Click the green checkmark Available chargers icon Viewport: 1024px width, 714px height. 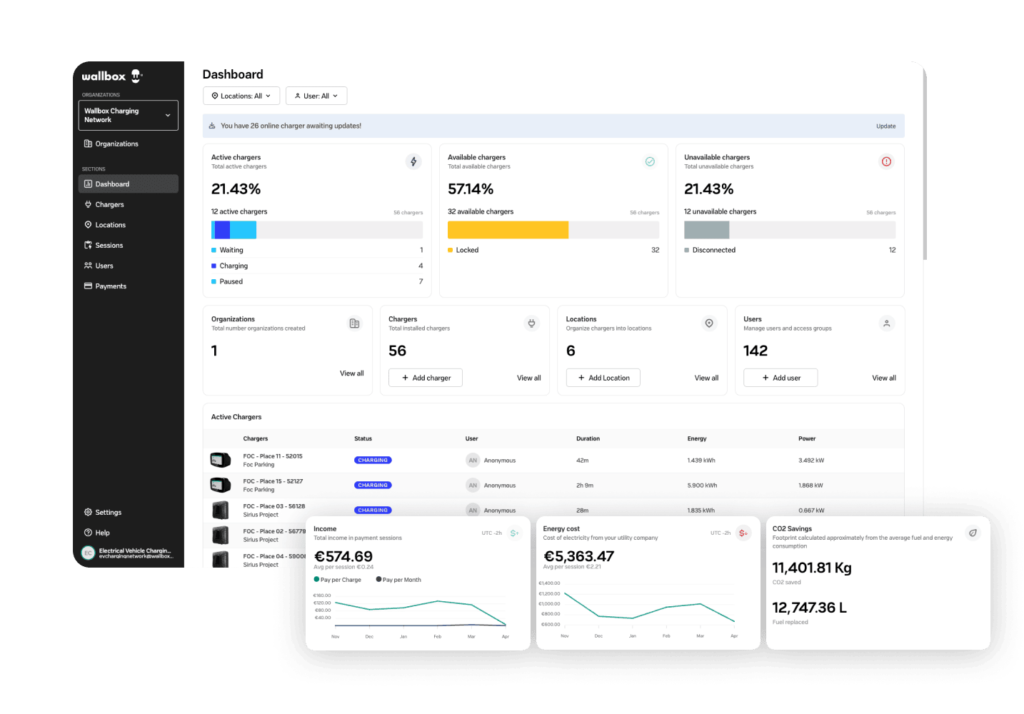pos(649,161)
